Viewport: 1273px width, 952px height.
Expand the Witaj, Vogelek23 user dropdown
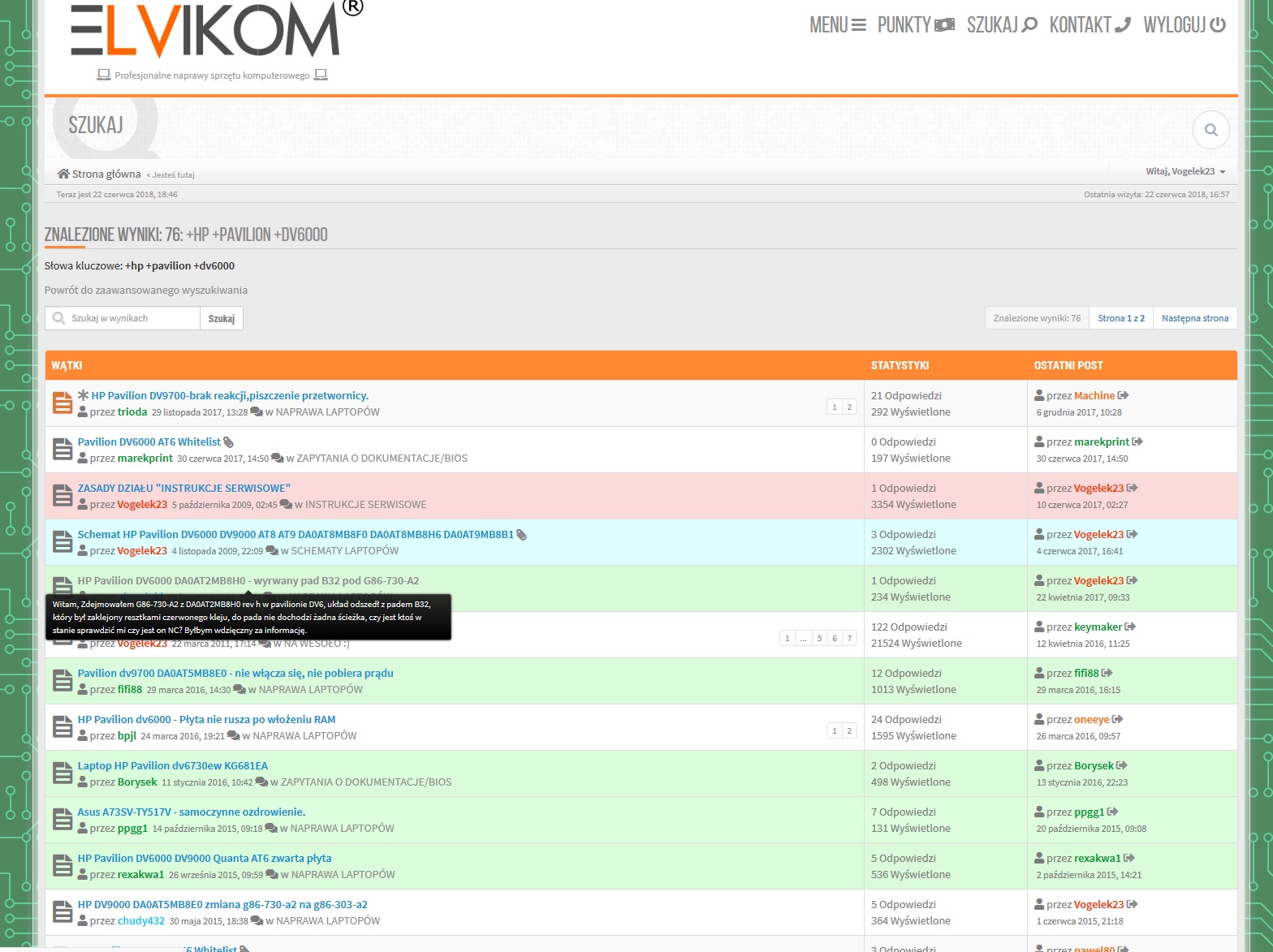tap(1185, 171)
